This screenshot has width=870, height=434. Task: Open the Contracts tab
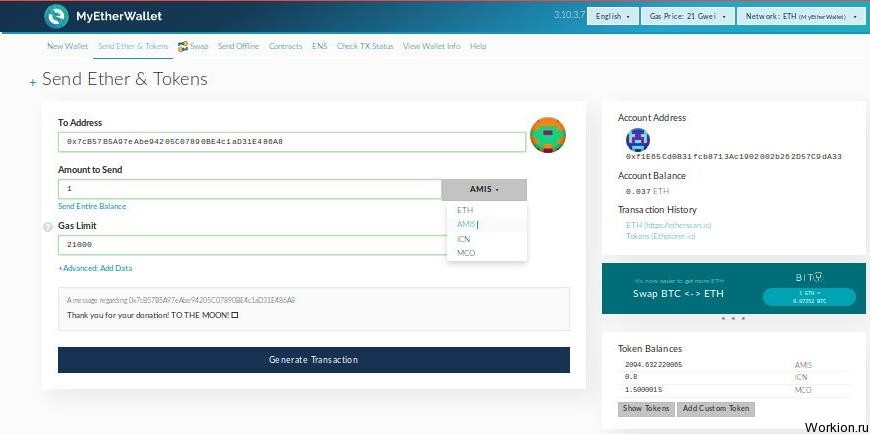pyautogui.click(x=286, y=46)
